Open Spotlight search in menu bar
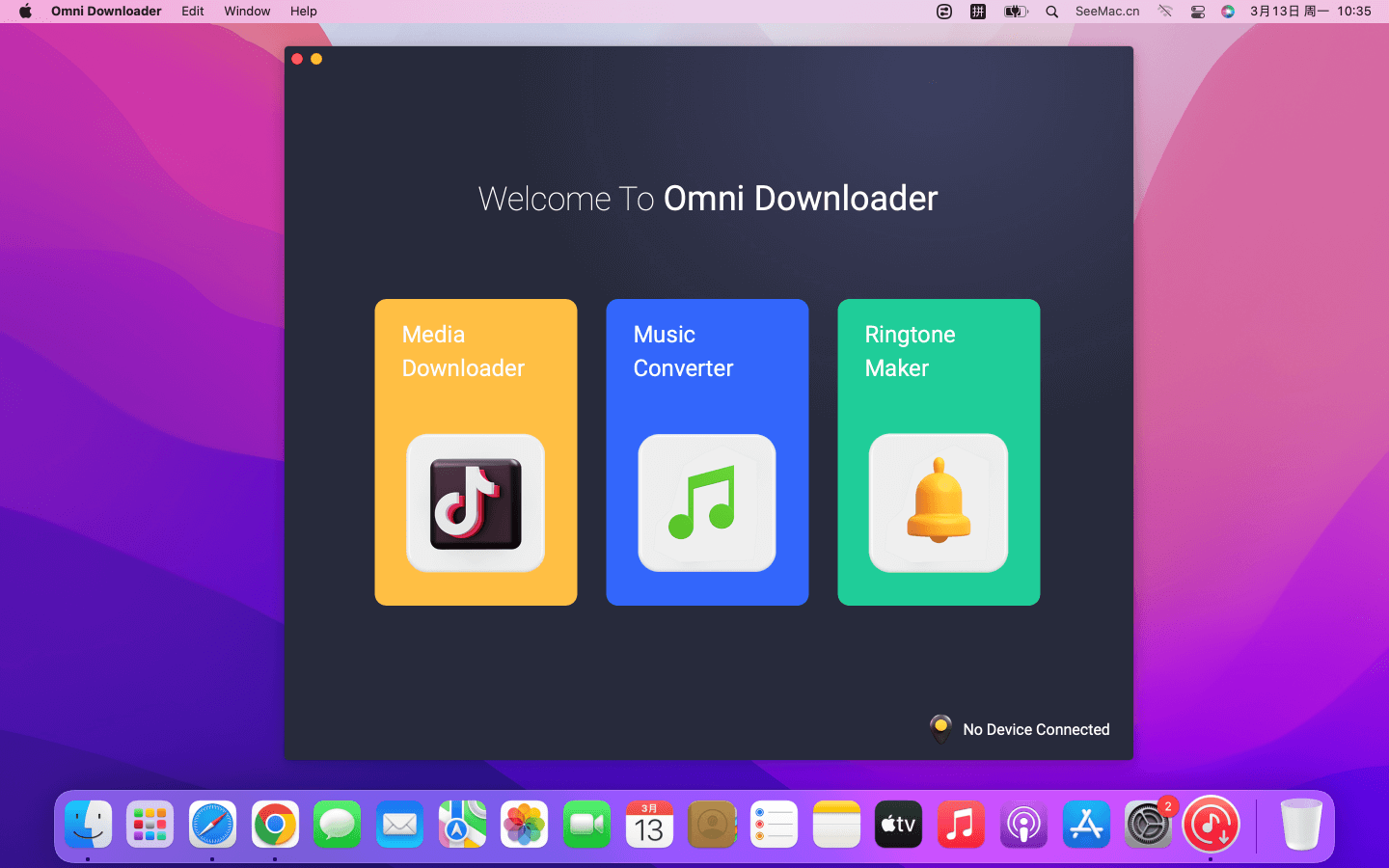Screen dimensions: 1389x868 [1052, 12]
